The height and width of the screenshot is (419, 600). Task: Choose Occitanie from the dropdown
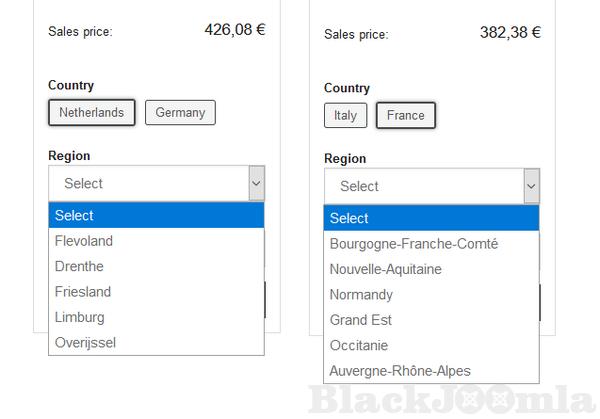(361, 346)
